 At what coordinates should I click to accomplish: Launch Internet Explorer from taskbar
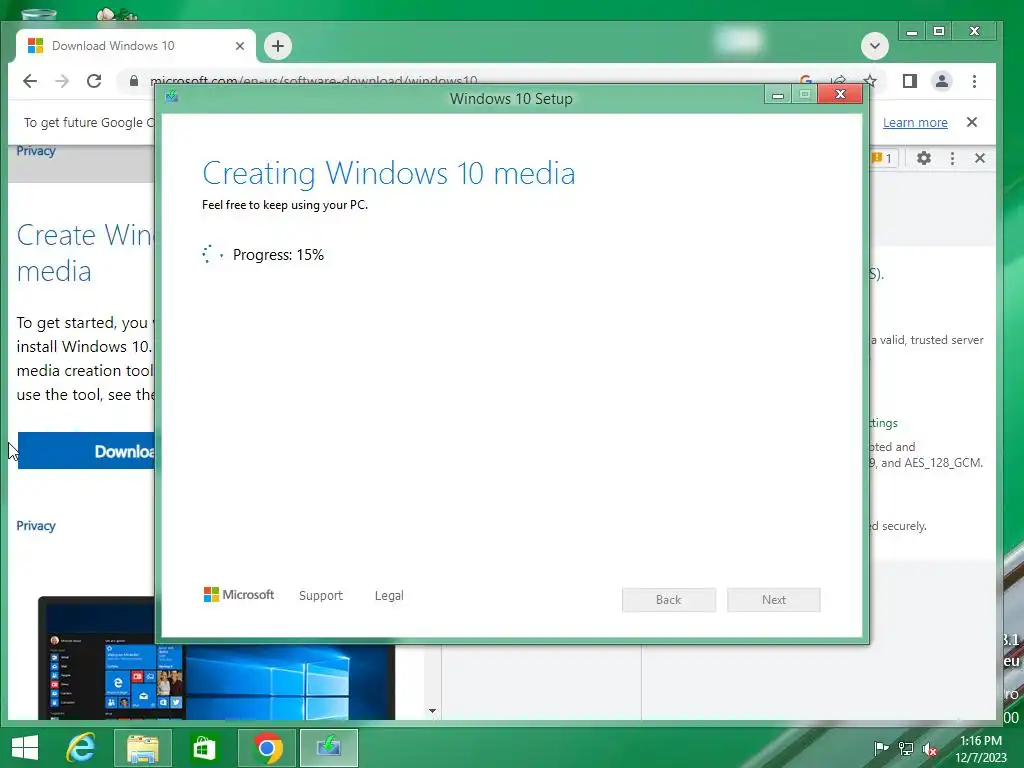pyautogui.click(x=81, y=748)
